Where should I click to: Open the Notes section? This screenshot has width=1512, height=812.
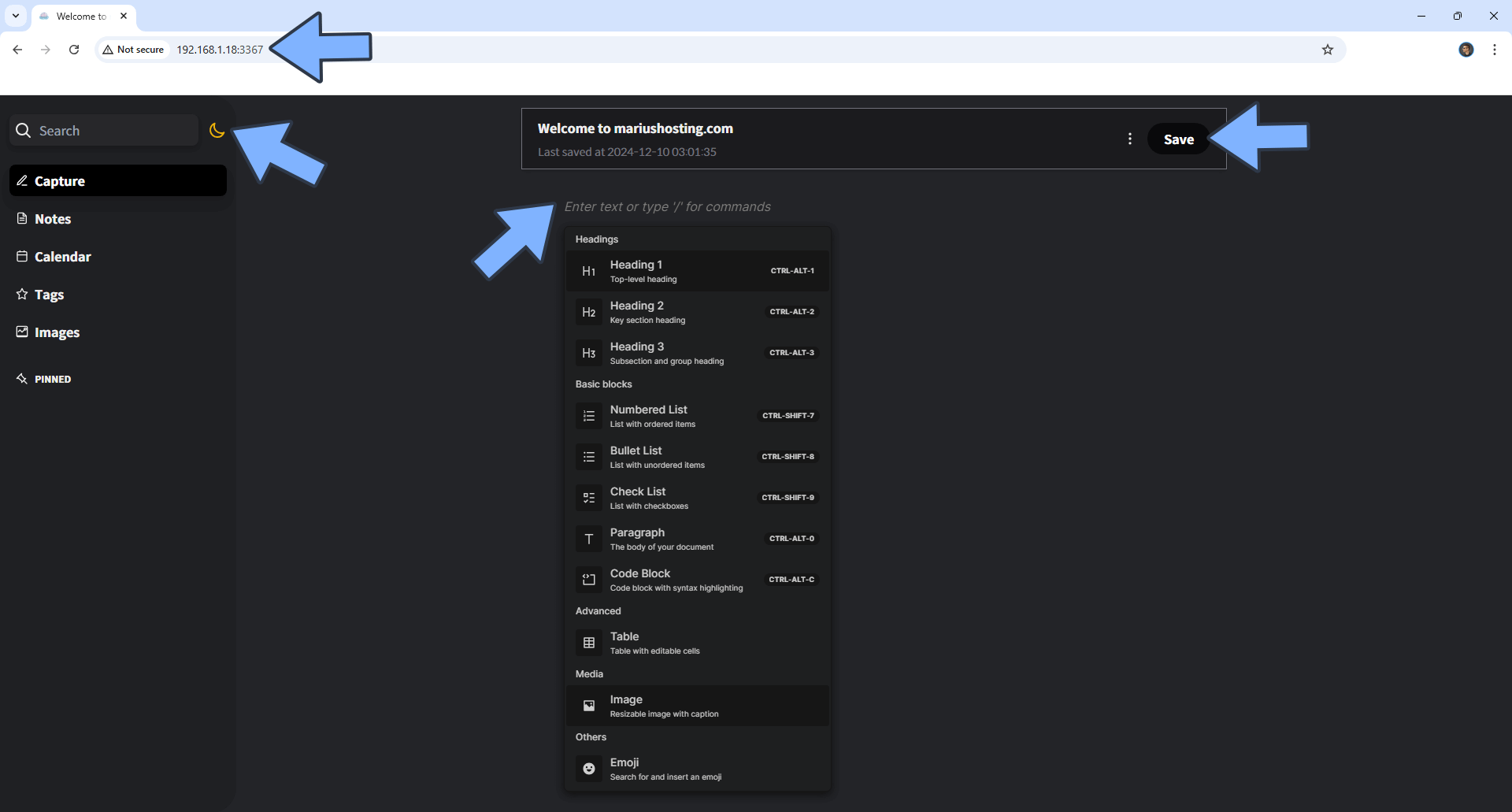(118, 219)
